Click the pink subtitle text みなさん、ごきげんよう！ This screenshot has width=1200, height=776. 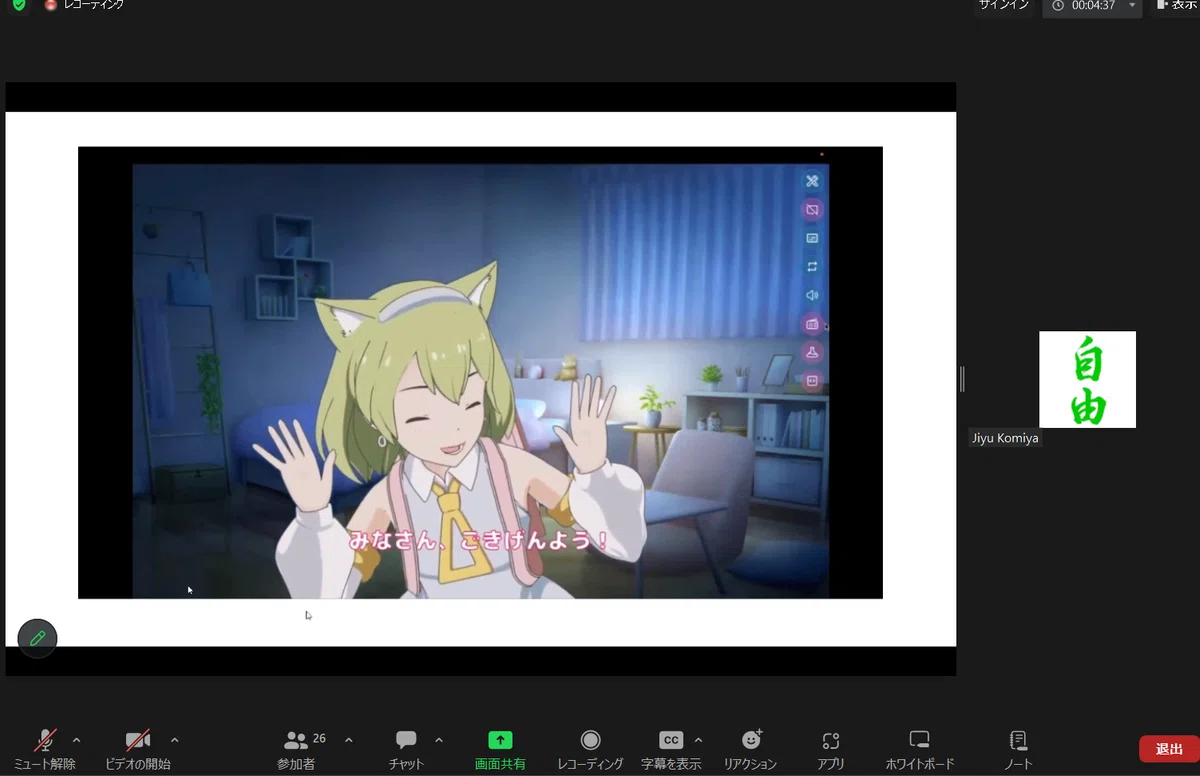(x=479, y=541)
